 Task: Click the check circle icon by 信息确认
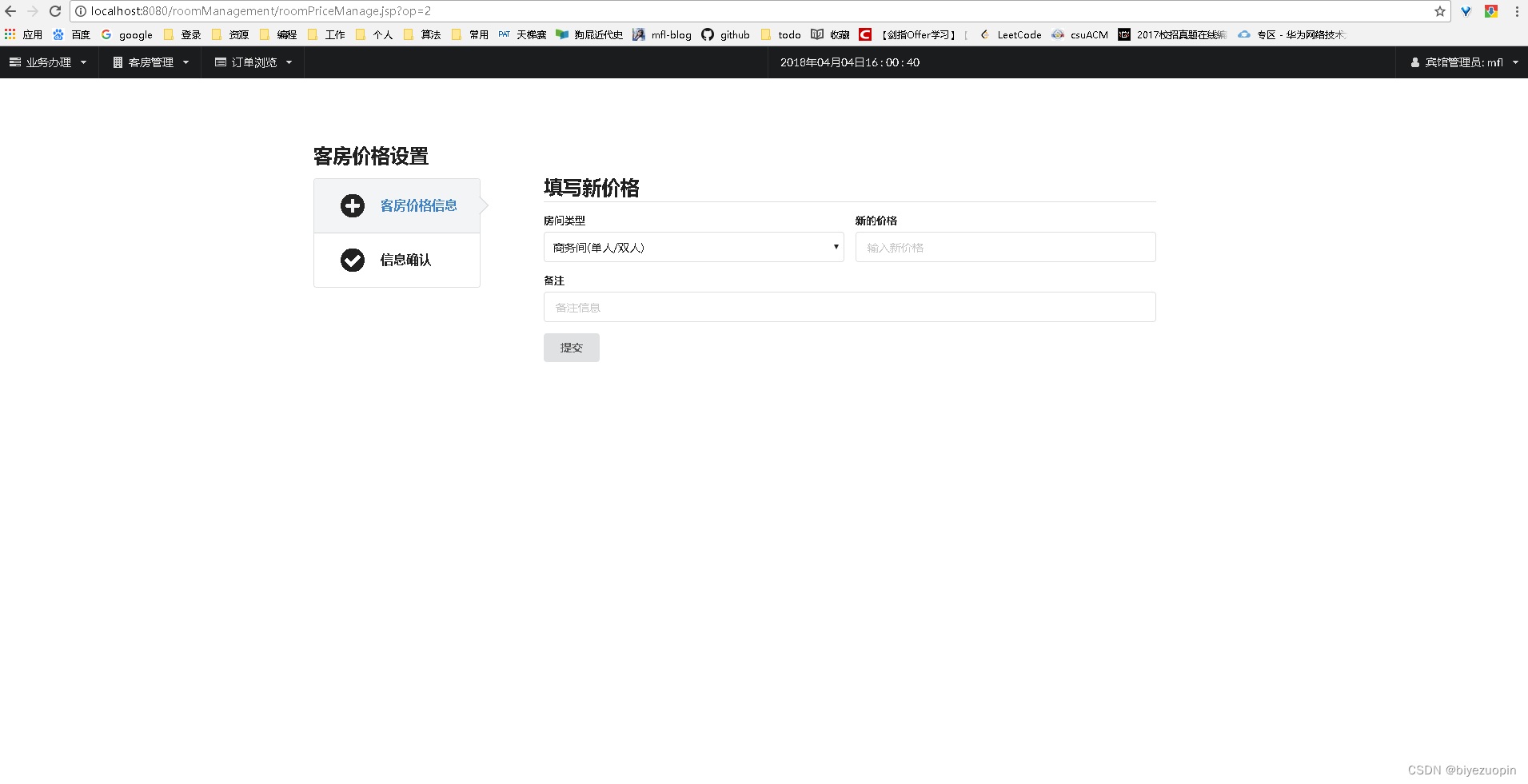(x=353, y=260)
